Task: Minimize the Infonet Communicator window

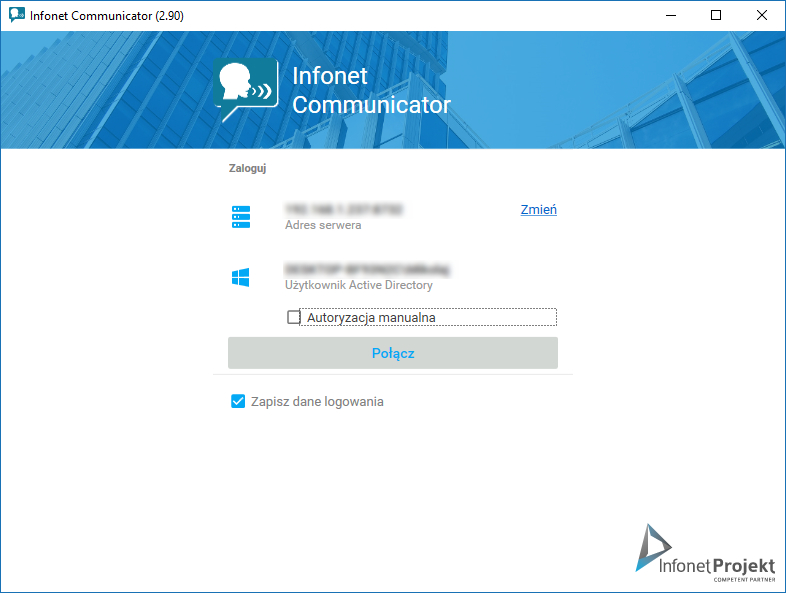Action: tap(671, 16)
